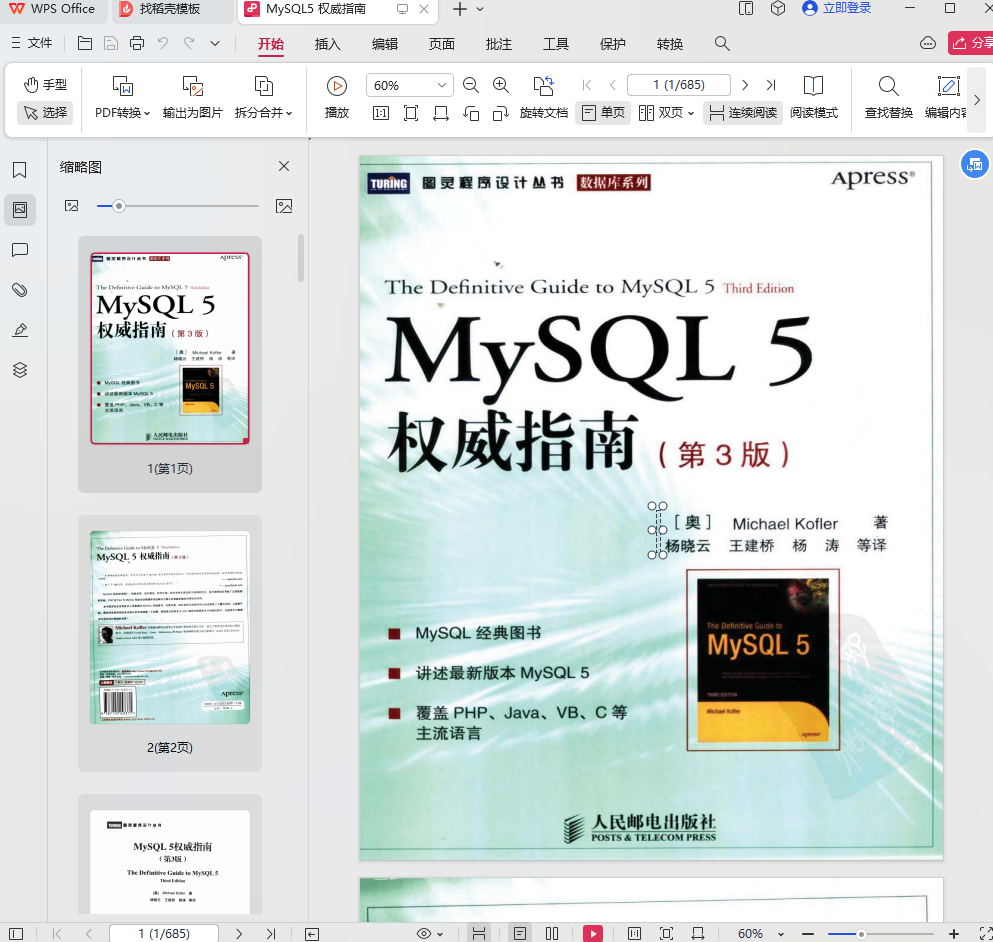Click the zoom in magnifier icon
Viewport: 993px width, 942px height.
(x=501, y=86)
